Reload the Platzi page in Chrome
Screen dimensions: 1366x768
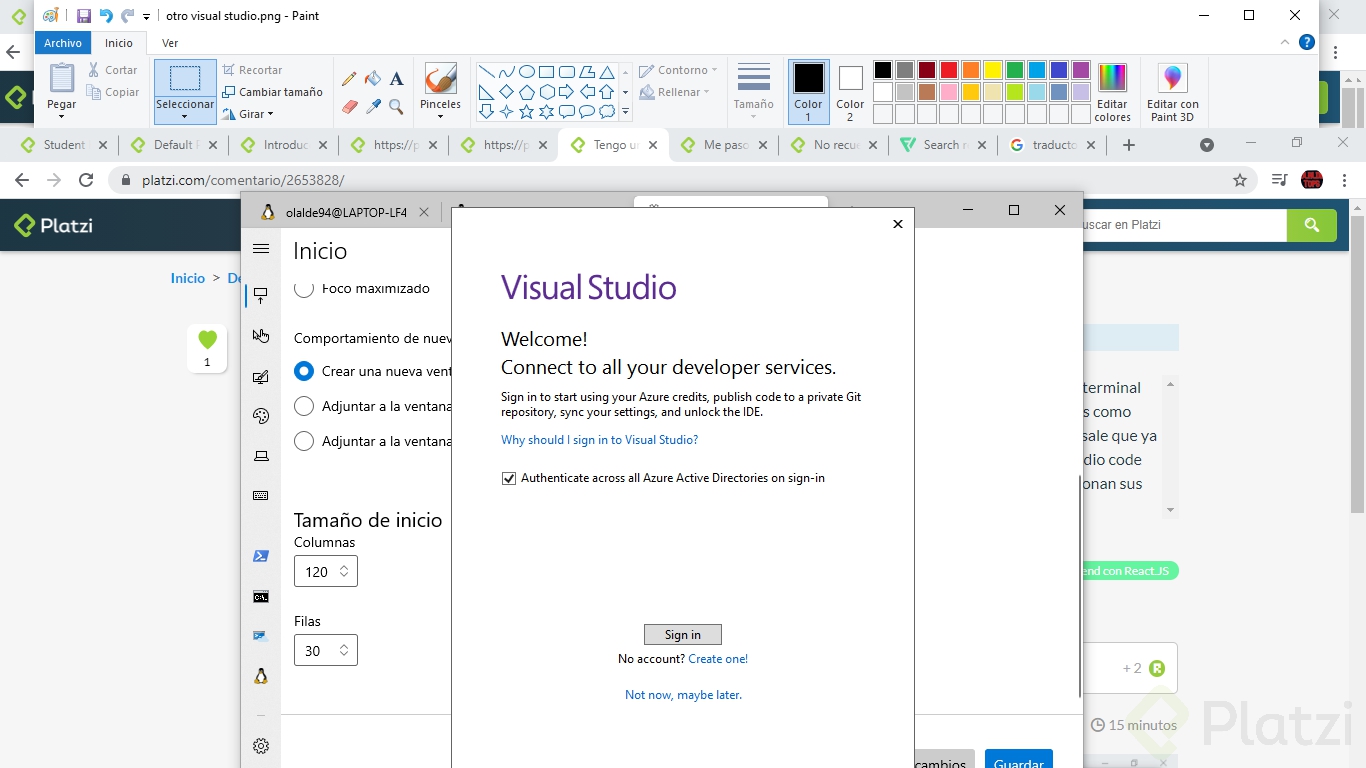tap(86, 180)
